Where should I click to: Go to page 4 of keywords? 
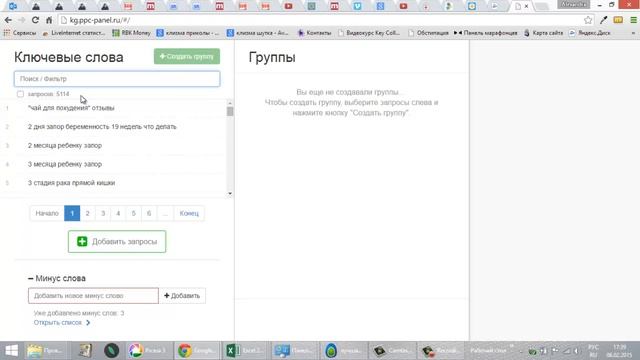tap(118, 213)
